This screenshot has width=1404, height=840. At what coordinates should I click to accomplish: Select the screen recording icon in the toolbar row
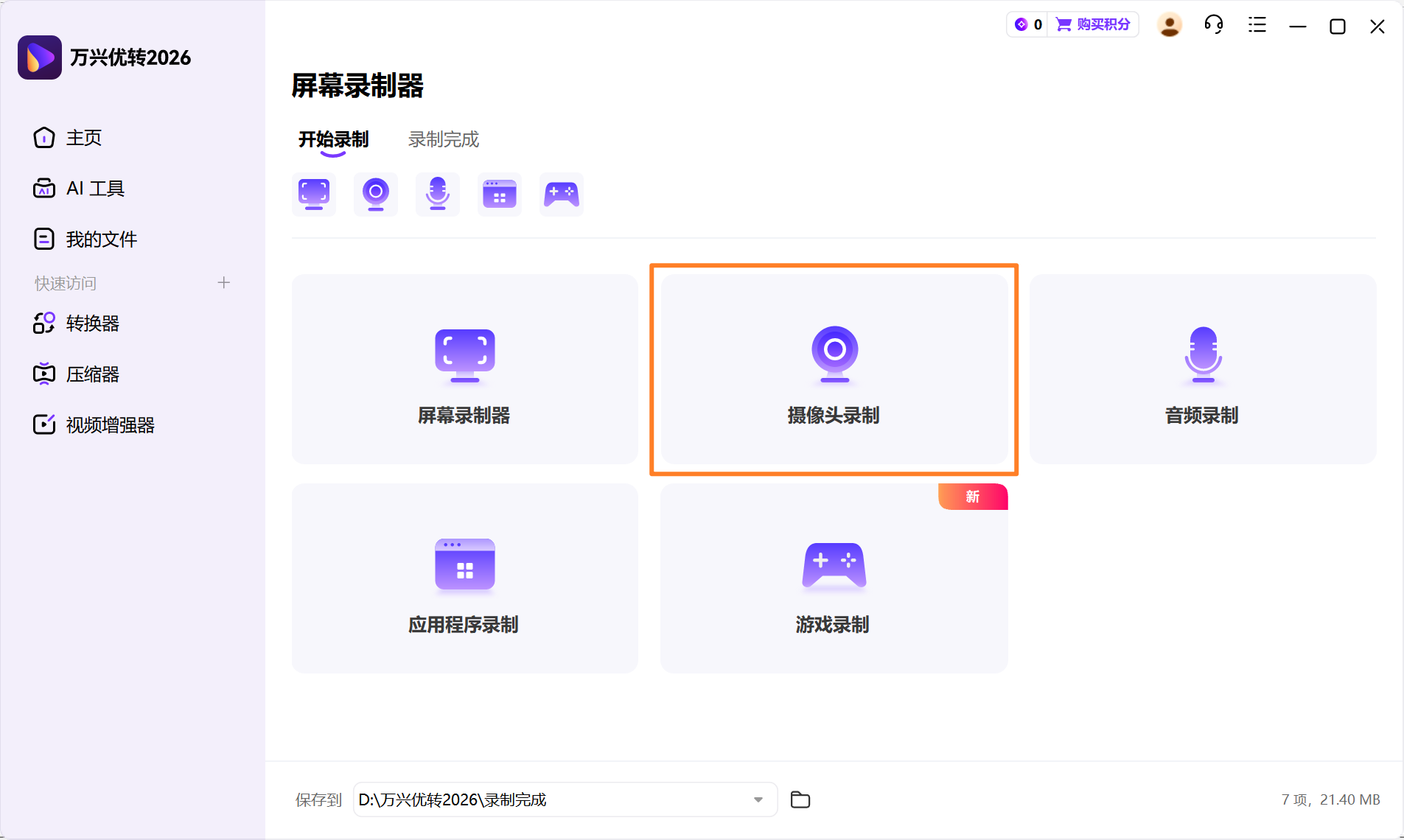point(314,194)
